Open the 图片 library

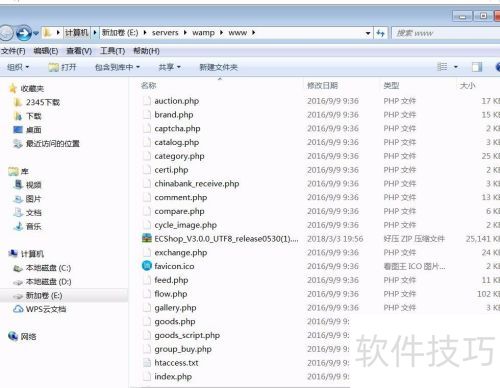point(33,199)
